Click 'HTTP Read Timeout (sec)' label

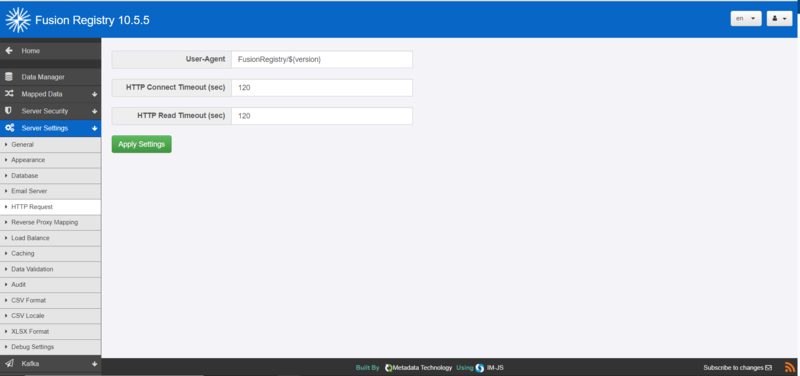181,116
